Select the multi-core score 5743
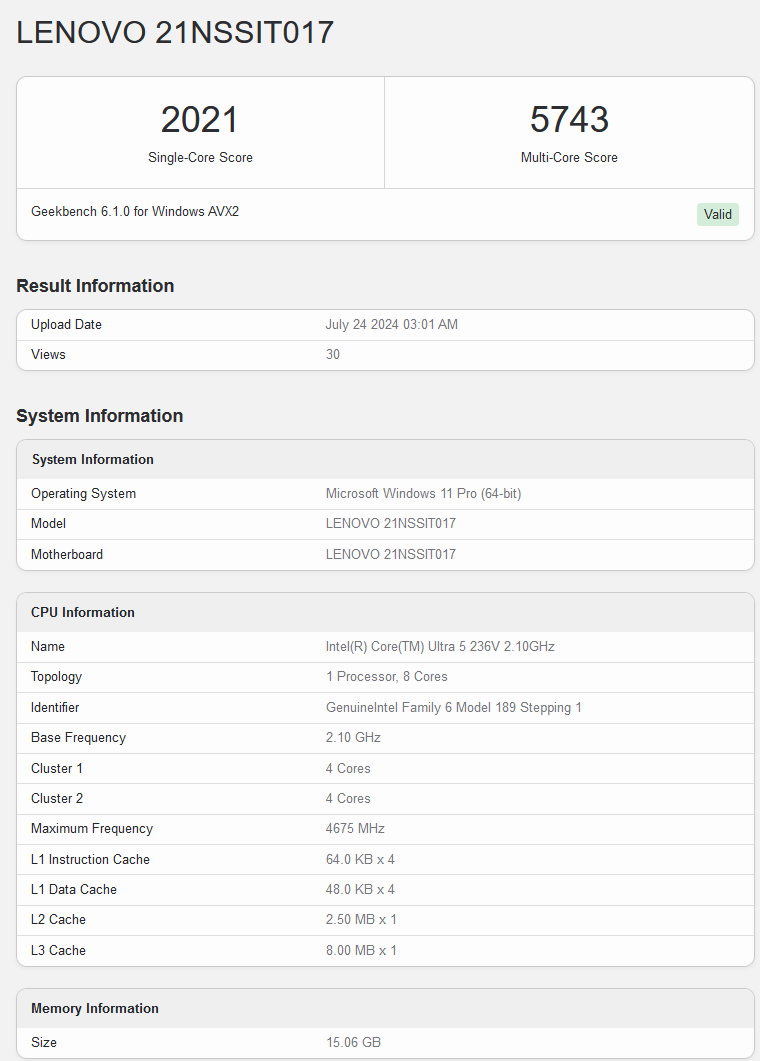Screen dimensions: 760x1061 (x=569, y=120)
